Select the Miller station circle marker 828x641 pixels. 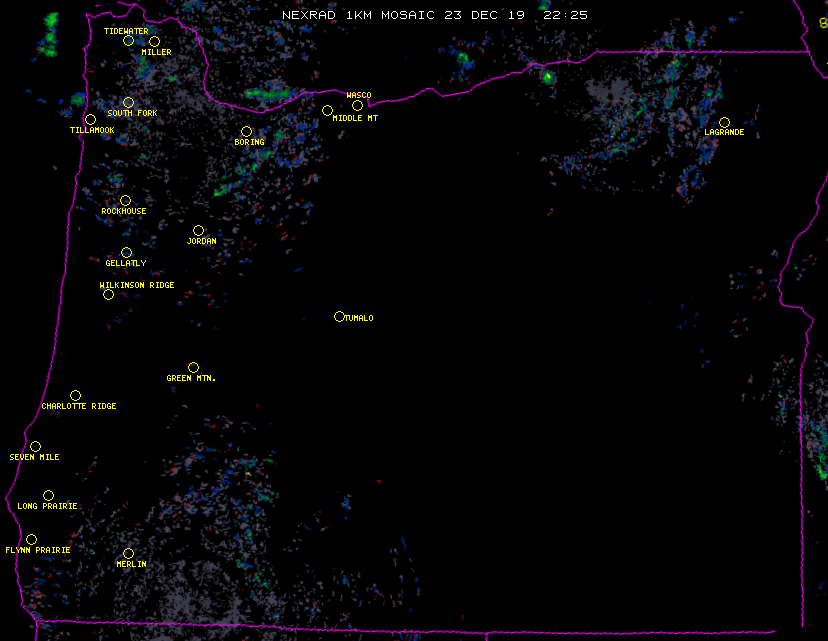pos(154,42)
